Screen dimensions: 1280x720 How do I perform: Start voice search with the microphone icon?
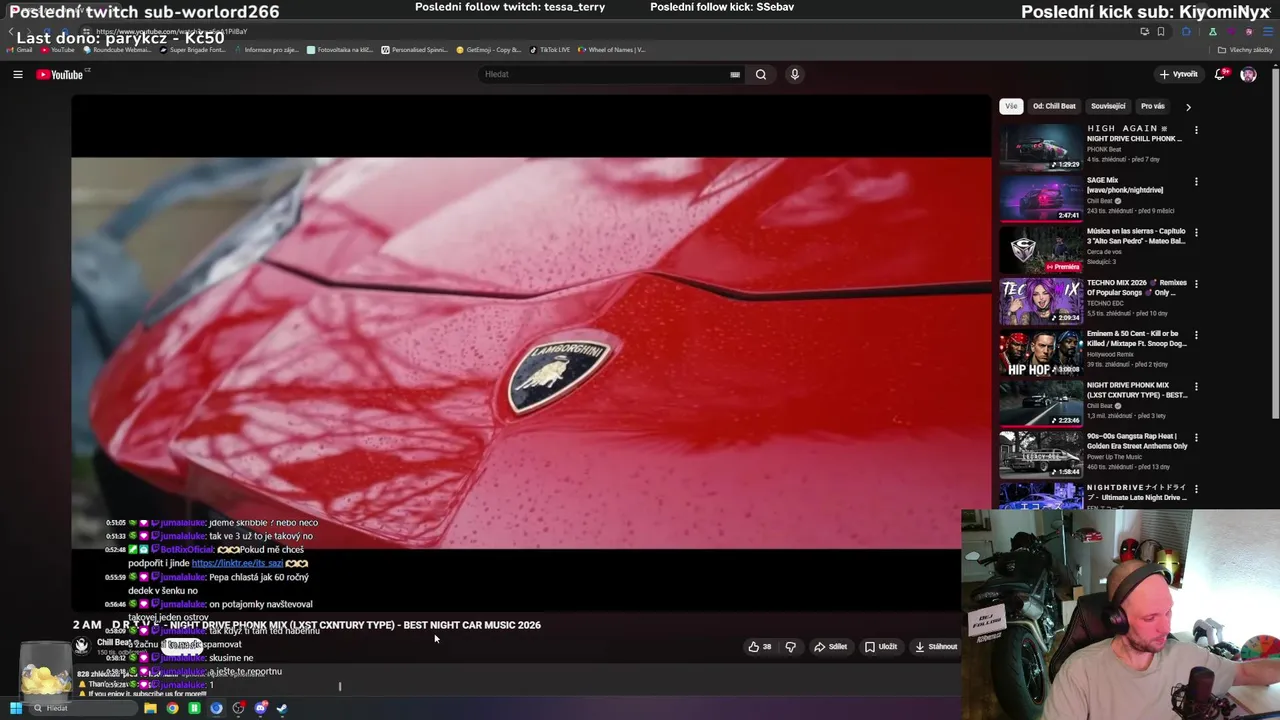tap(794, 74)
